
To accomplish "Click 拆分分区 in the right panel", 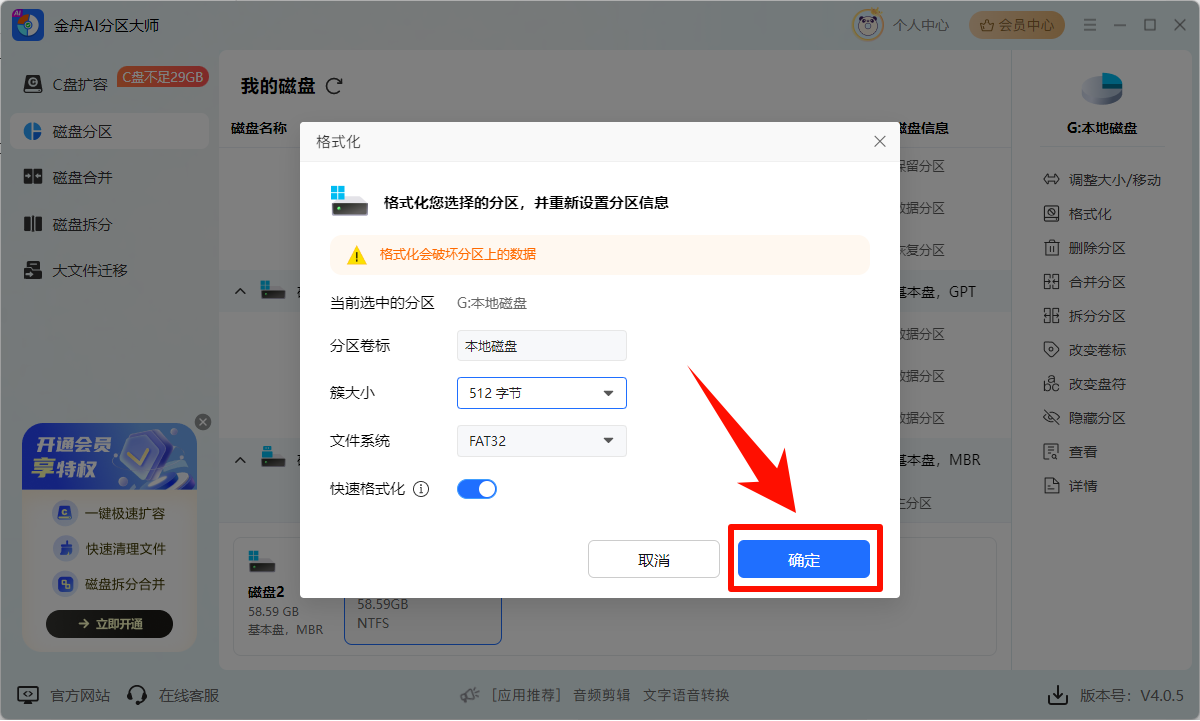I will [1096, 316].
